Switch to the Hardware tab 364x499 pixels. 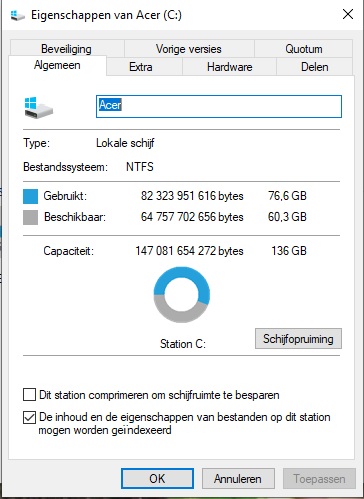(x=229, y=67)
